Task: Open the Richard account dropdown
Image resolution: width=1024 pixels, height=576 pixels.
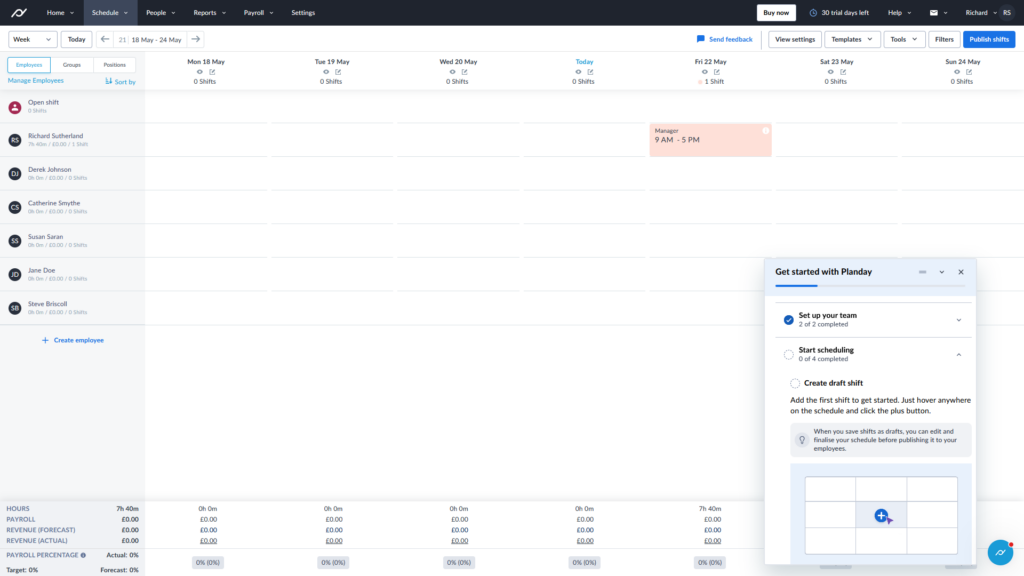Action: (x=981, y=12)
